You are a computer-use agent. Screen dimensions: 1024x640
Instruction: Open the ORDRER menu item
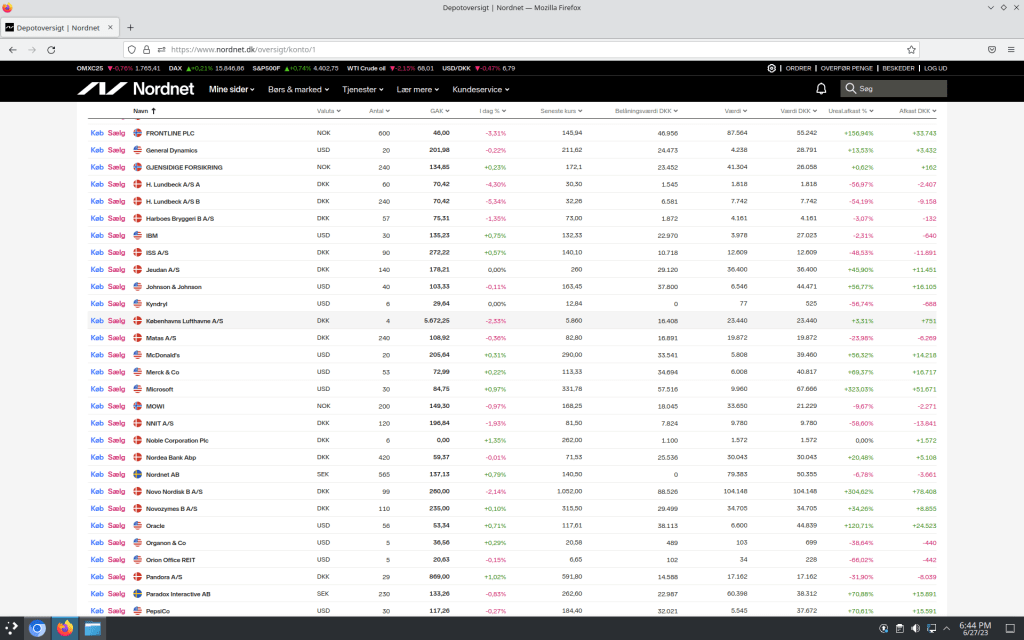pos(798,68)
